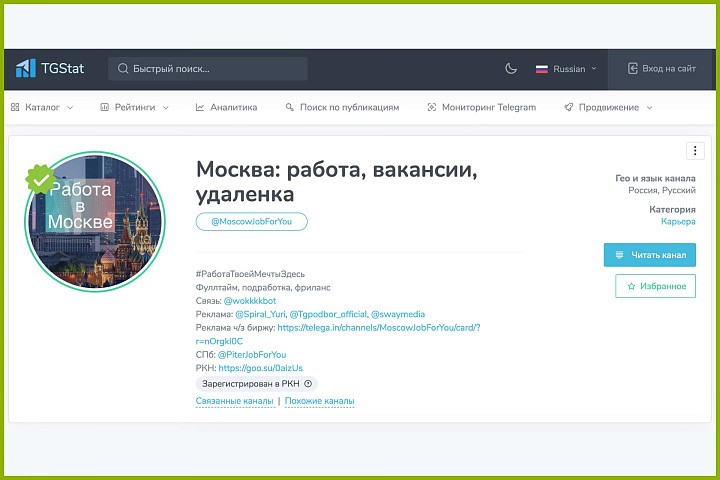This screenshot has width=720, height=480.
Task: Expand the Рейтинги menu
Action: coord(134,107)
